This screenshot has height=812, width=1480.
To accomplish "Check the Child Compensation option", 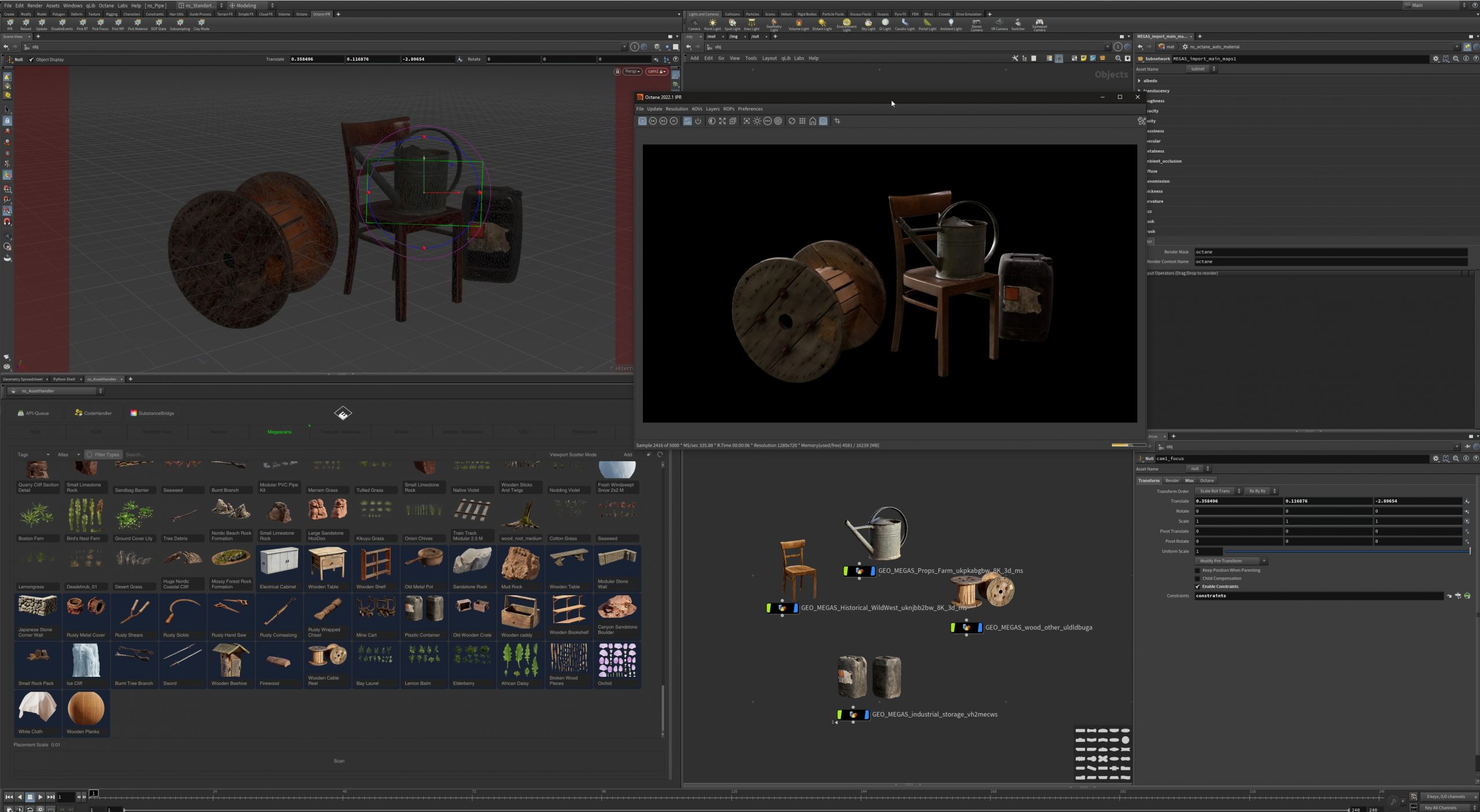I will [x=1197, y=578].
